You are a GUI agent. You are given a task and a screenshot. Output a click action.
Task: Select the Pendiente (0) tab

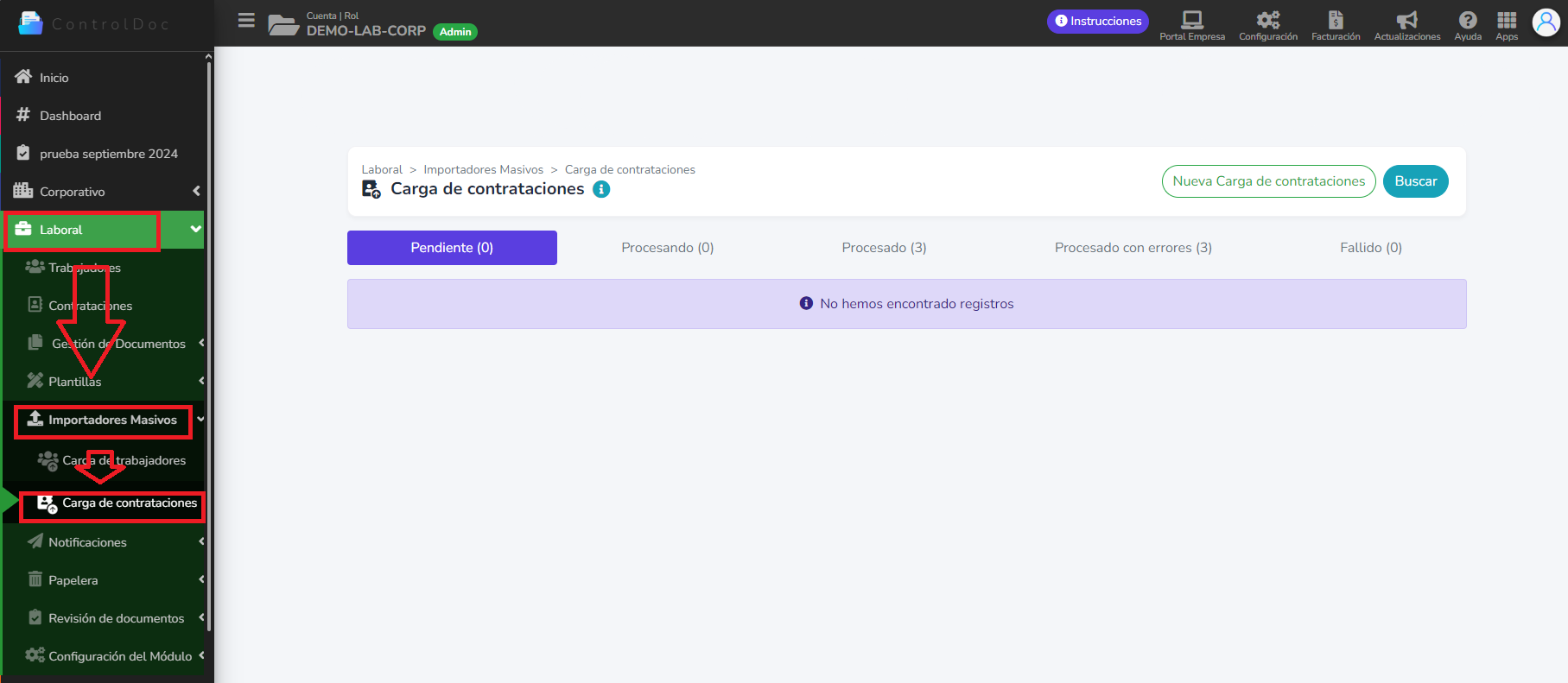pos(452,248)
